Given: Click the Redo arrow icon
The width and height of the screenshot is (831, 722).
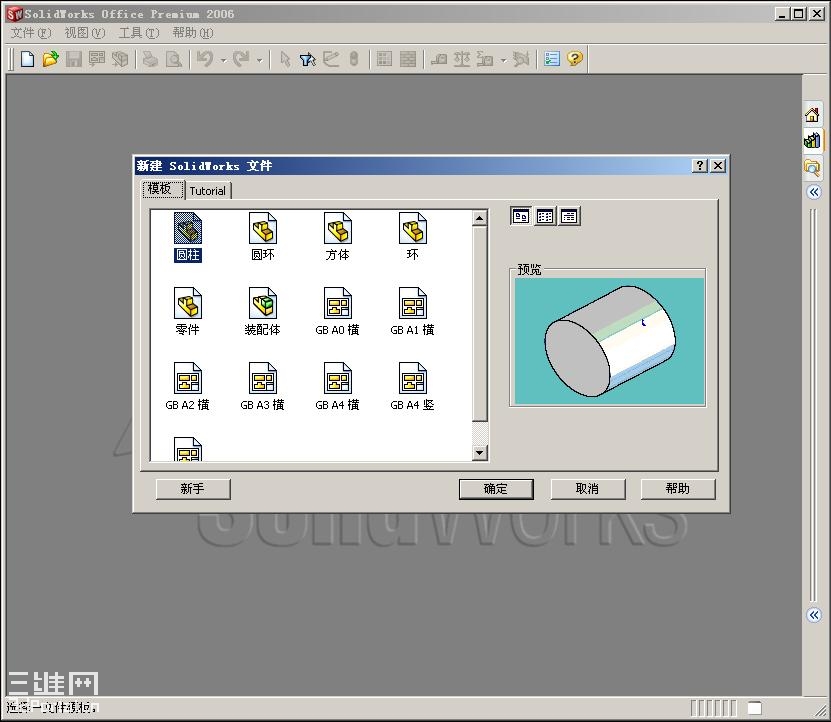Looking at the screenshot, I should pyautogui.click(x=241, y=59).
